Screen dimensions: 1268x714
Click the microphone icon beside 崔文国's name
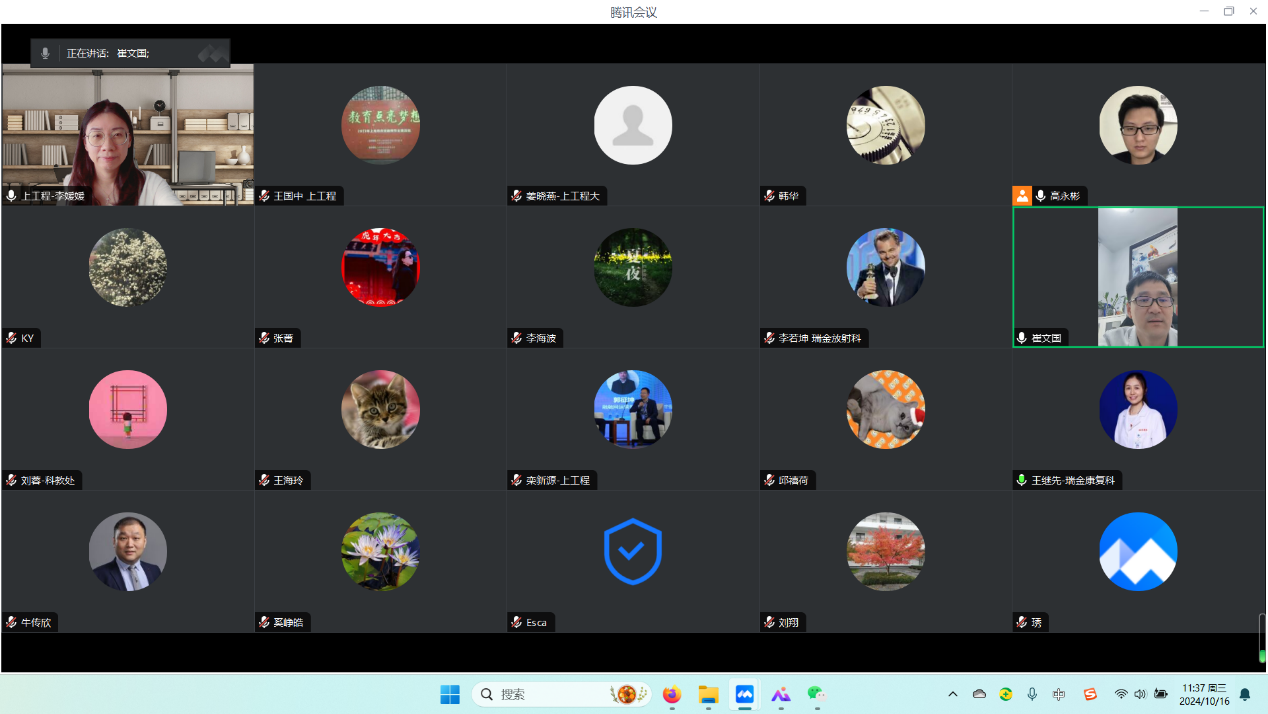[1022, 339]
